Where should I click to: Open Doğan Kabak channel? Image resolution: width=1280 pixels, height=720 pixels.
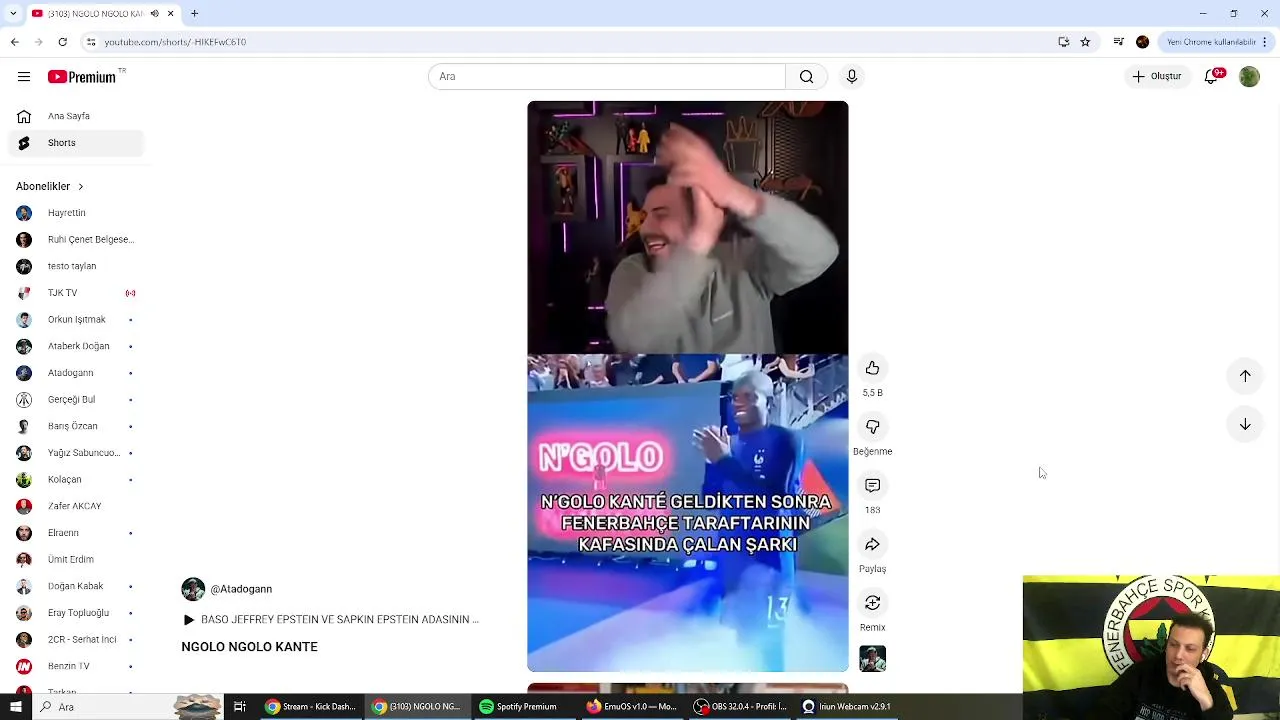(74, 586)
